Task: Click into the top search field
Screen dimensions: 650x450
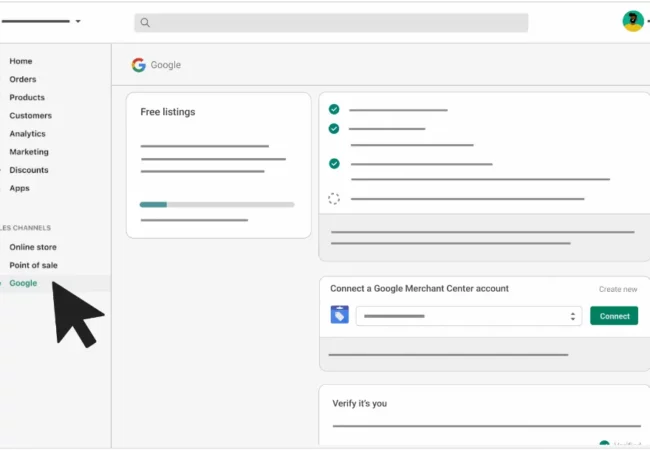Action: point(331,22)
